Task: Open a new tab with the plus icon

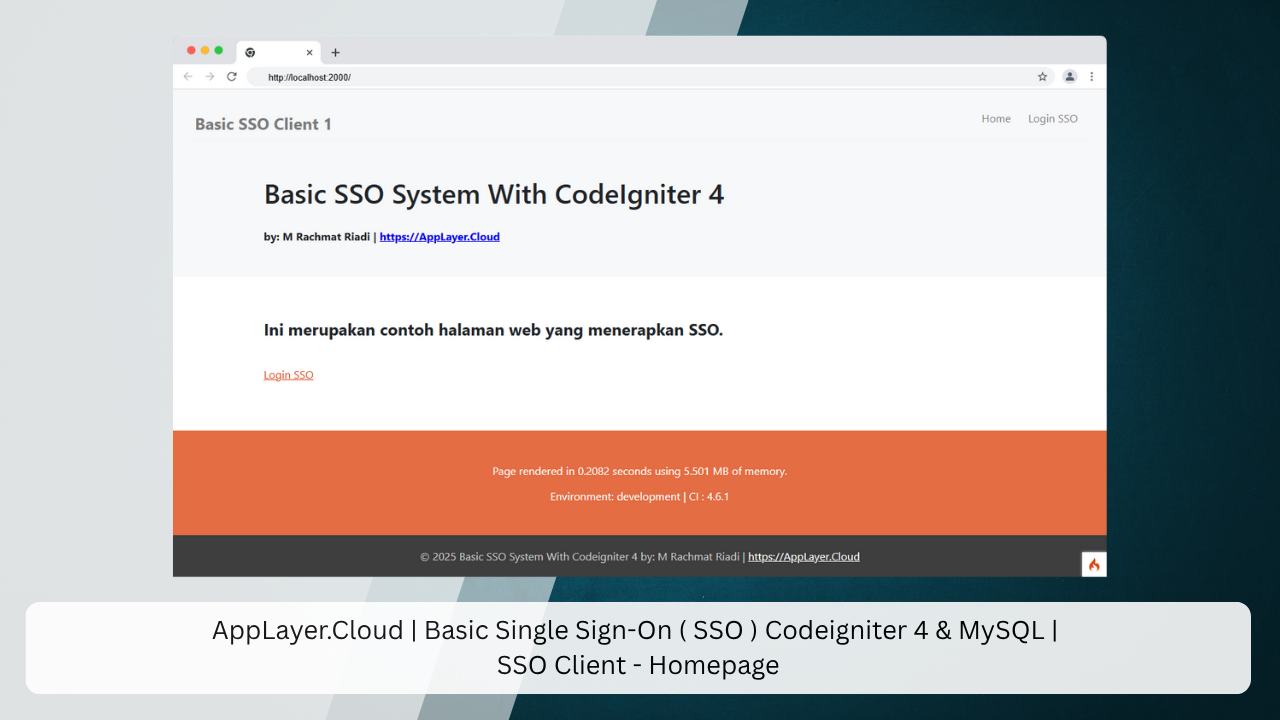Action: [335, 53]
